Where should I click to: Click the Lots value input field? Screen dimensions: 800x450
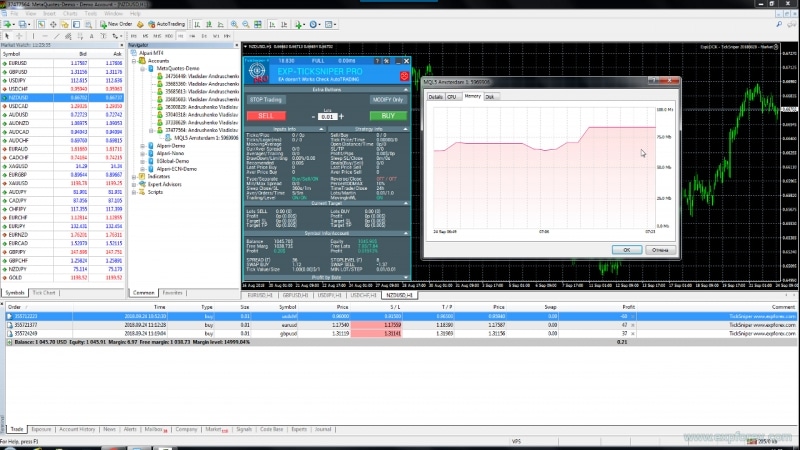coord(326,117)
